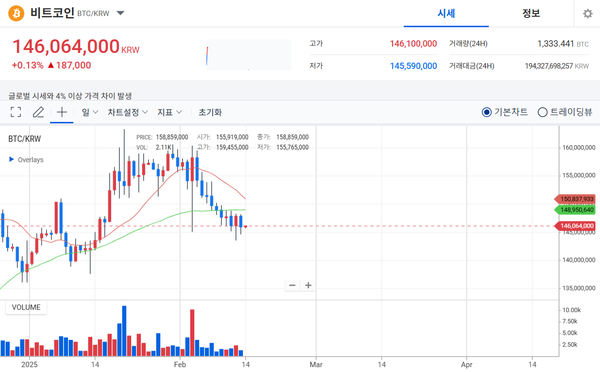Click the Feb date on time axis
Screen dimensions: 600x372
180,364
